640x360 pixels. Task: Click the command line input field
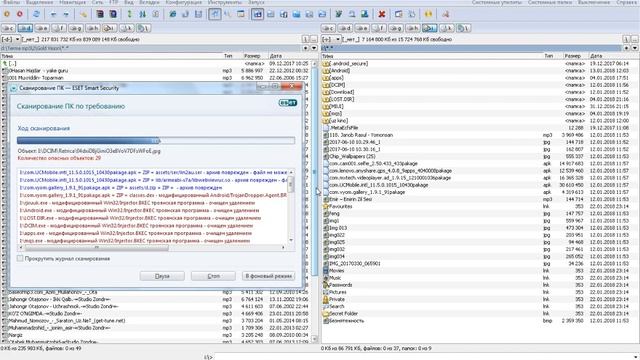coord(426,357)
